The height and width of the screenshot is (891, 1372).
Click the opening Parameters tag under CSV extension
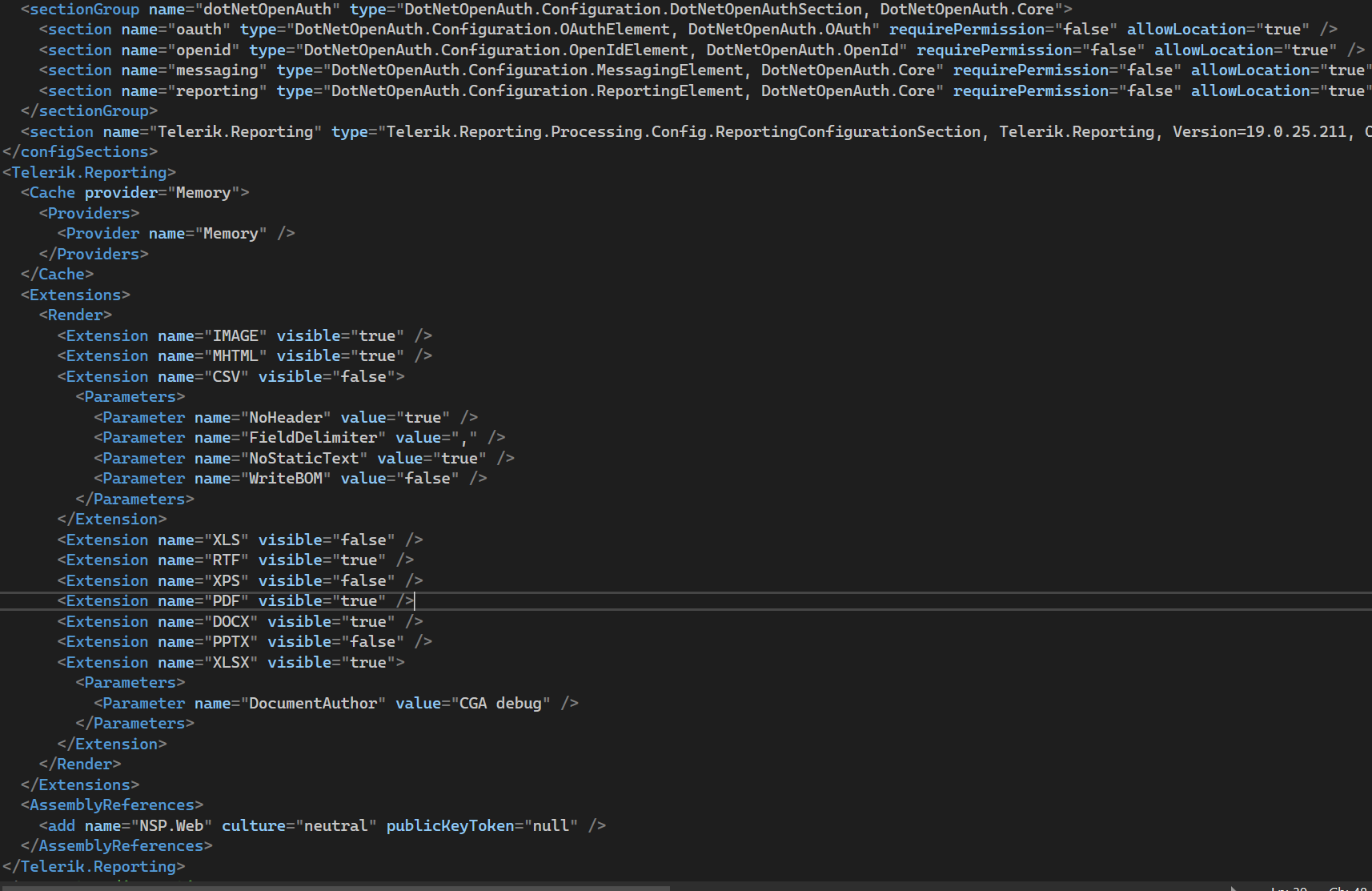pyautogui.click(x=130, y=396)
